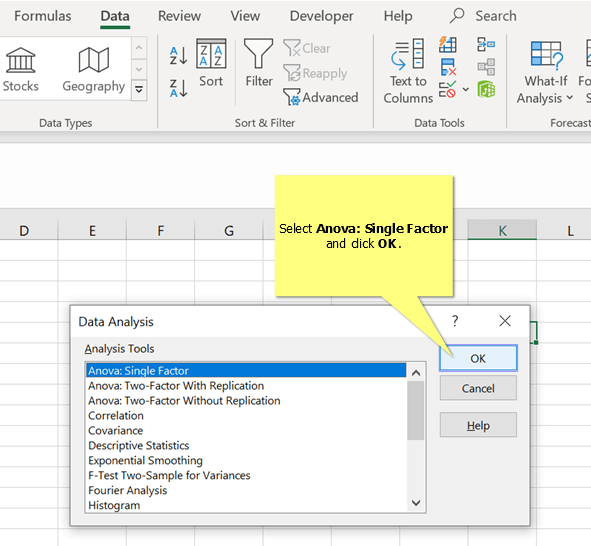Image resolution: width=591 pixels, height=546 pixels.
Task: Toggle the Filter funnel
Action: tap(259, 63)
